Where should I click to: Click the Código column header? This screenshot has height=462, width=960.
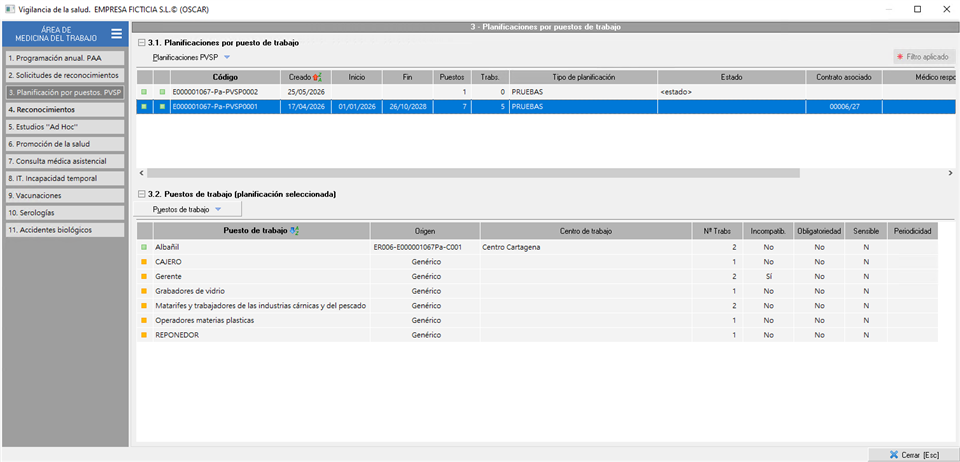tap(225, 77)
